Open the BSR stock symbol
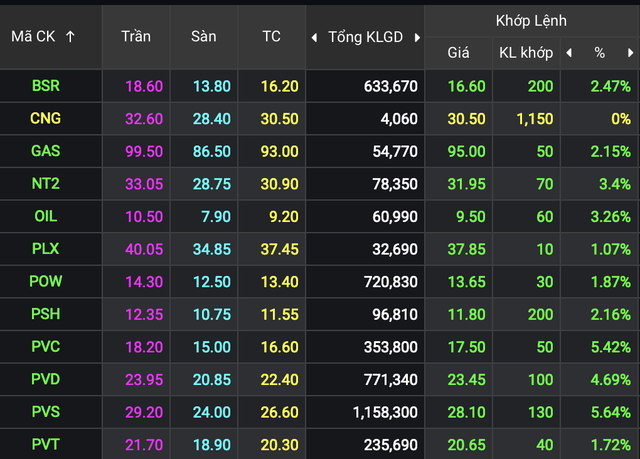Viewport: 640px width, 459px height. [x=45, y=87]
